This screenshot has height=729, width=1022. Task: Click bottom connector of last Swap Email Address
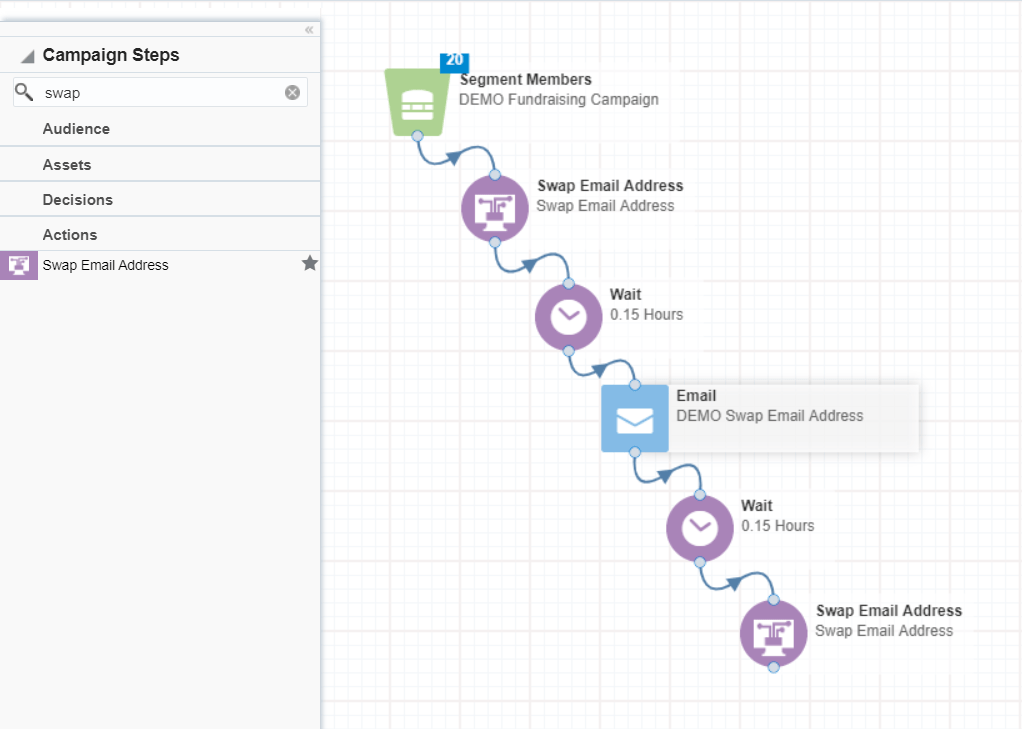773,667
